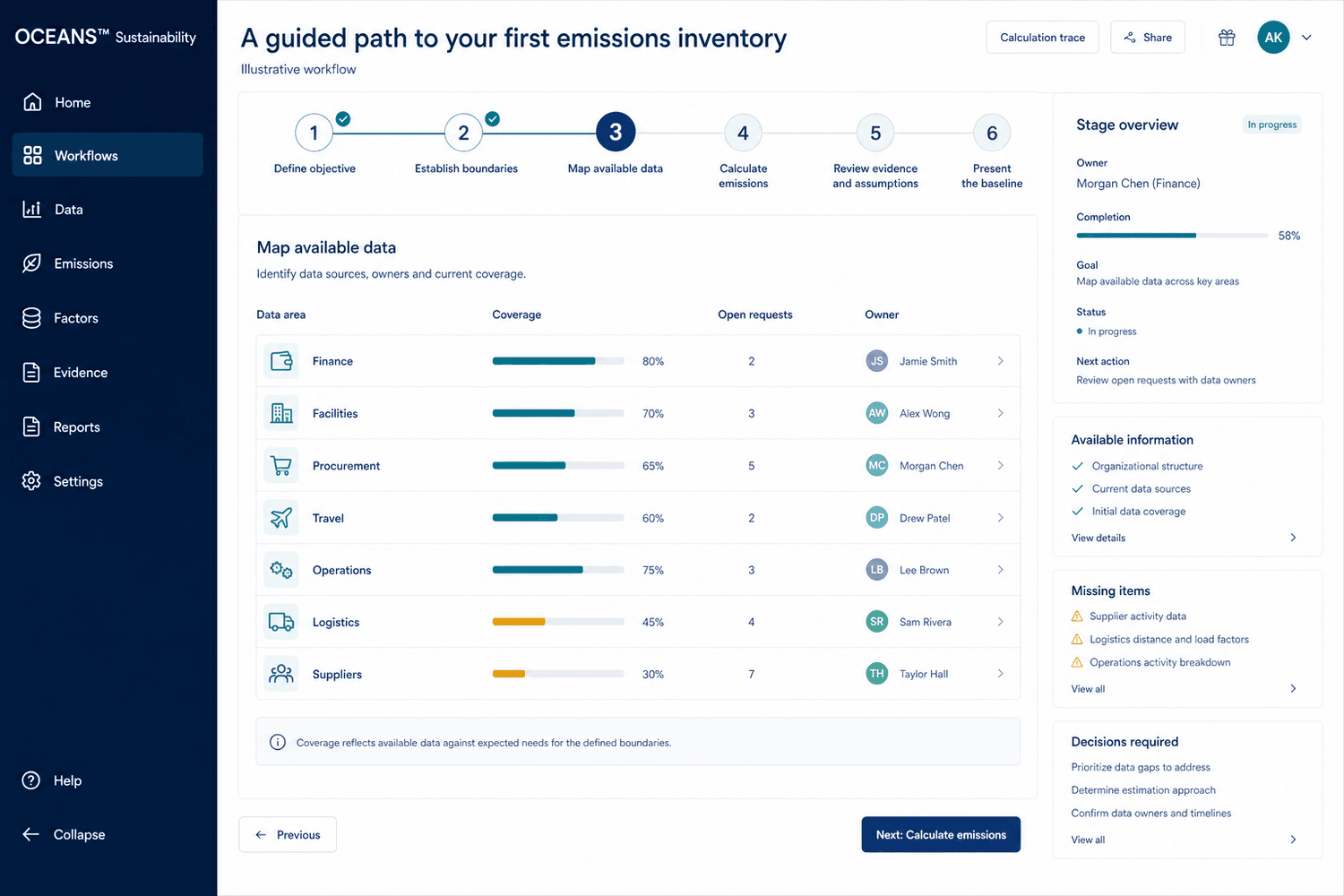Click Next: Calculate emissions button
The width and height of the screenshot is (1344, 896).
pos(941,834)
